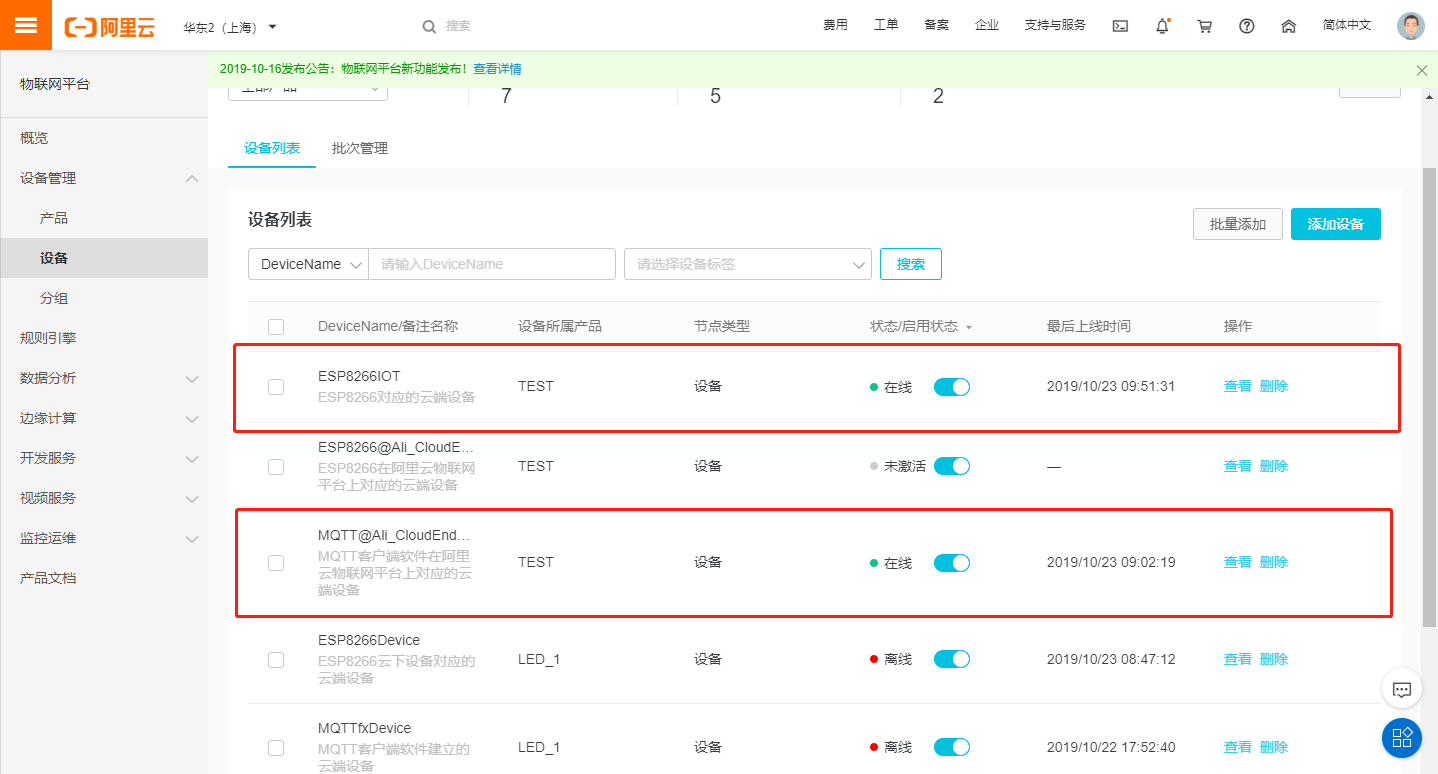Image resolution: width=1438 pixels, height=774 pixels.
Task: Collapse the 设备管理 sidebar section
Action: pyautogui.click(x=192, y=178)
